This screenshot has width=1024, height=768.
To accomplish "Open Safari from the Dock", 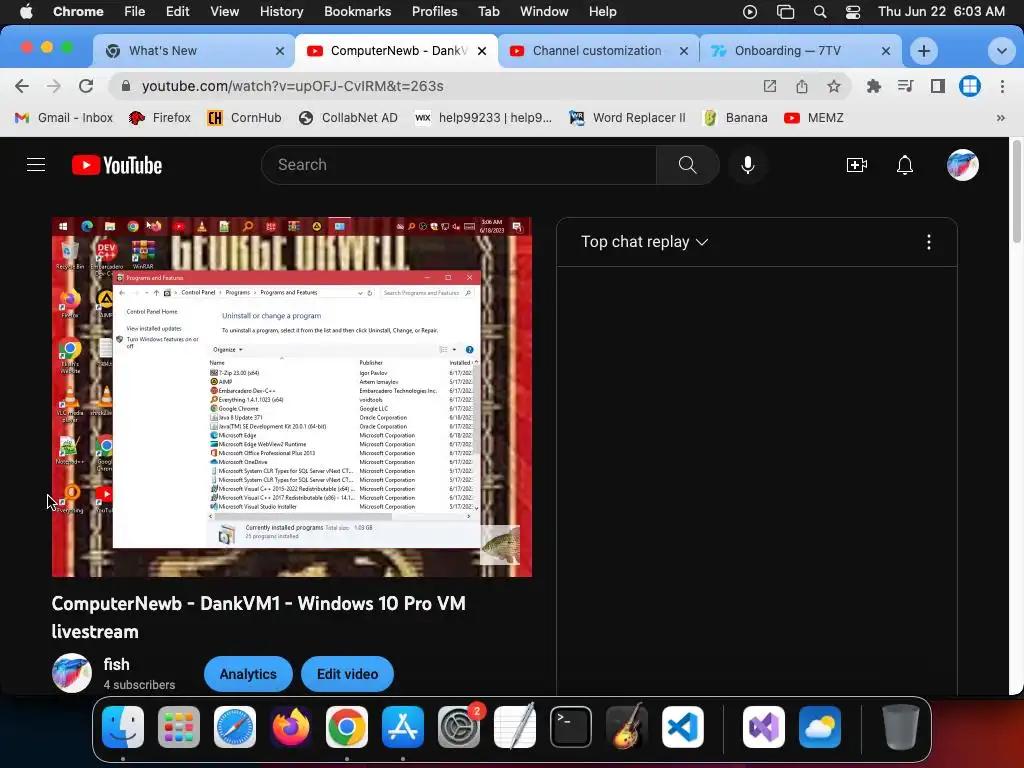I will pyautogui.click(x=235, y=727).
